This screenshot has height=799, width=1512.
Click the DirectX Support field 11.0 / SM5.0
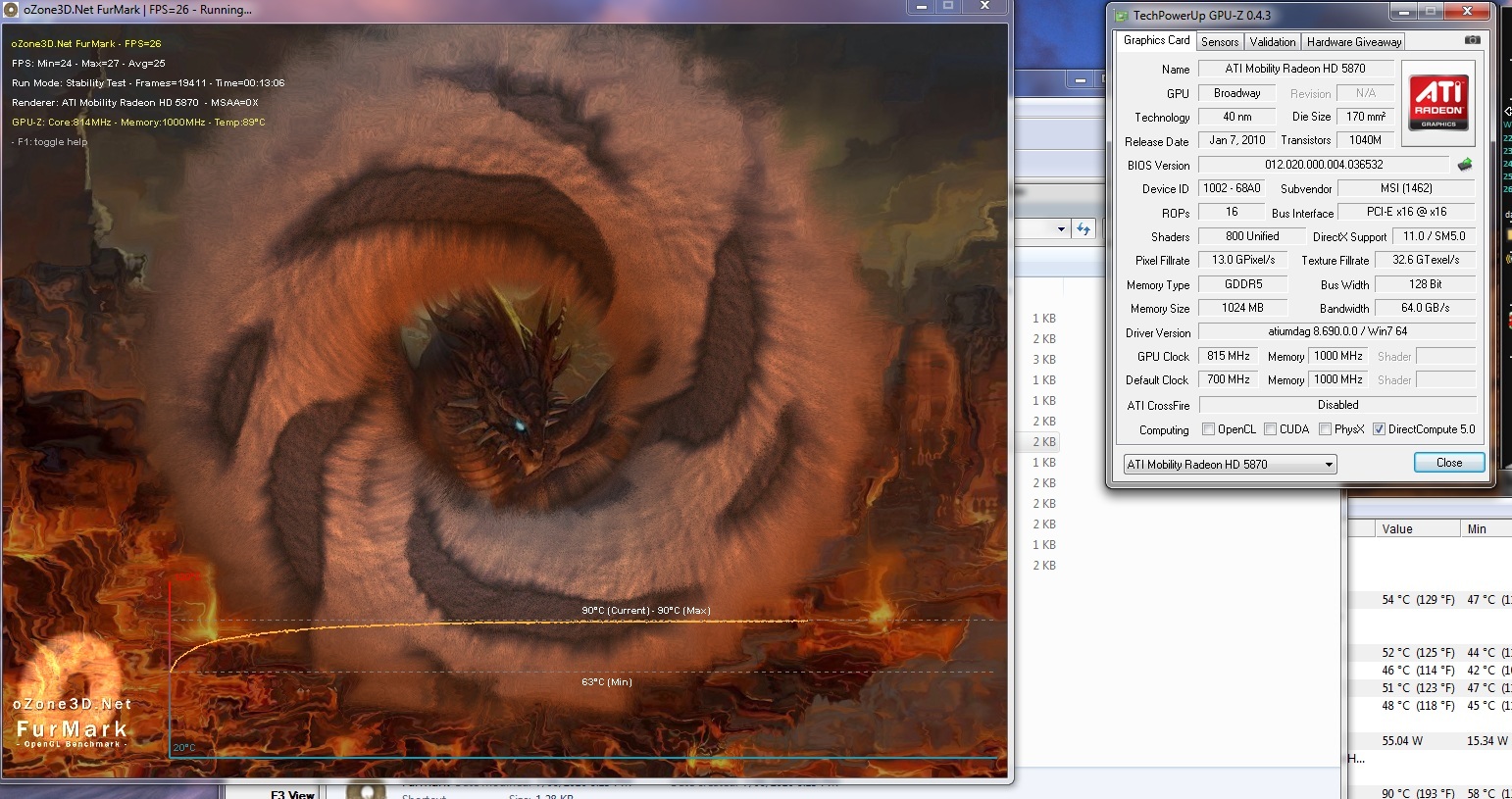(1434, 236)
